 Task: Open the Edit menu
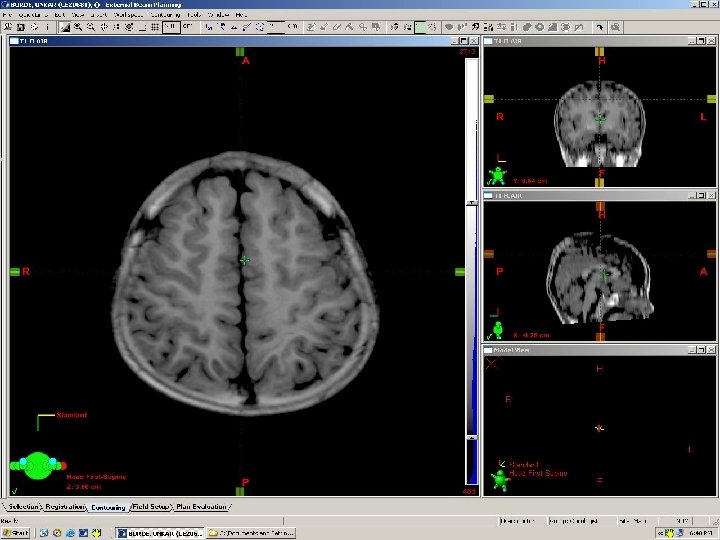pos(60,15)
